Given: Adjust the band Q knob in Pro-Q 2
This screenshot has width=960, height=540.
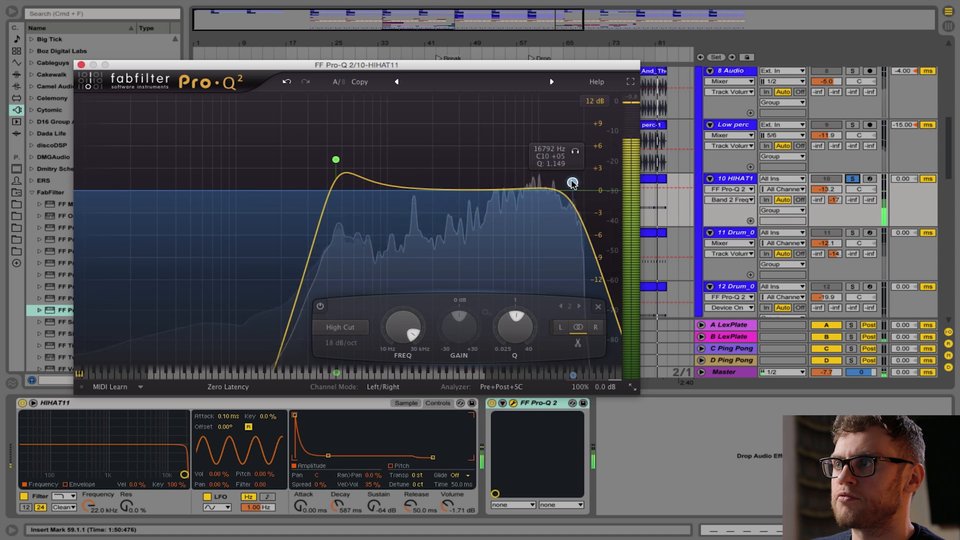Looking at the screenshot, I should pyautogui.click(x=515, y=328).
